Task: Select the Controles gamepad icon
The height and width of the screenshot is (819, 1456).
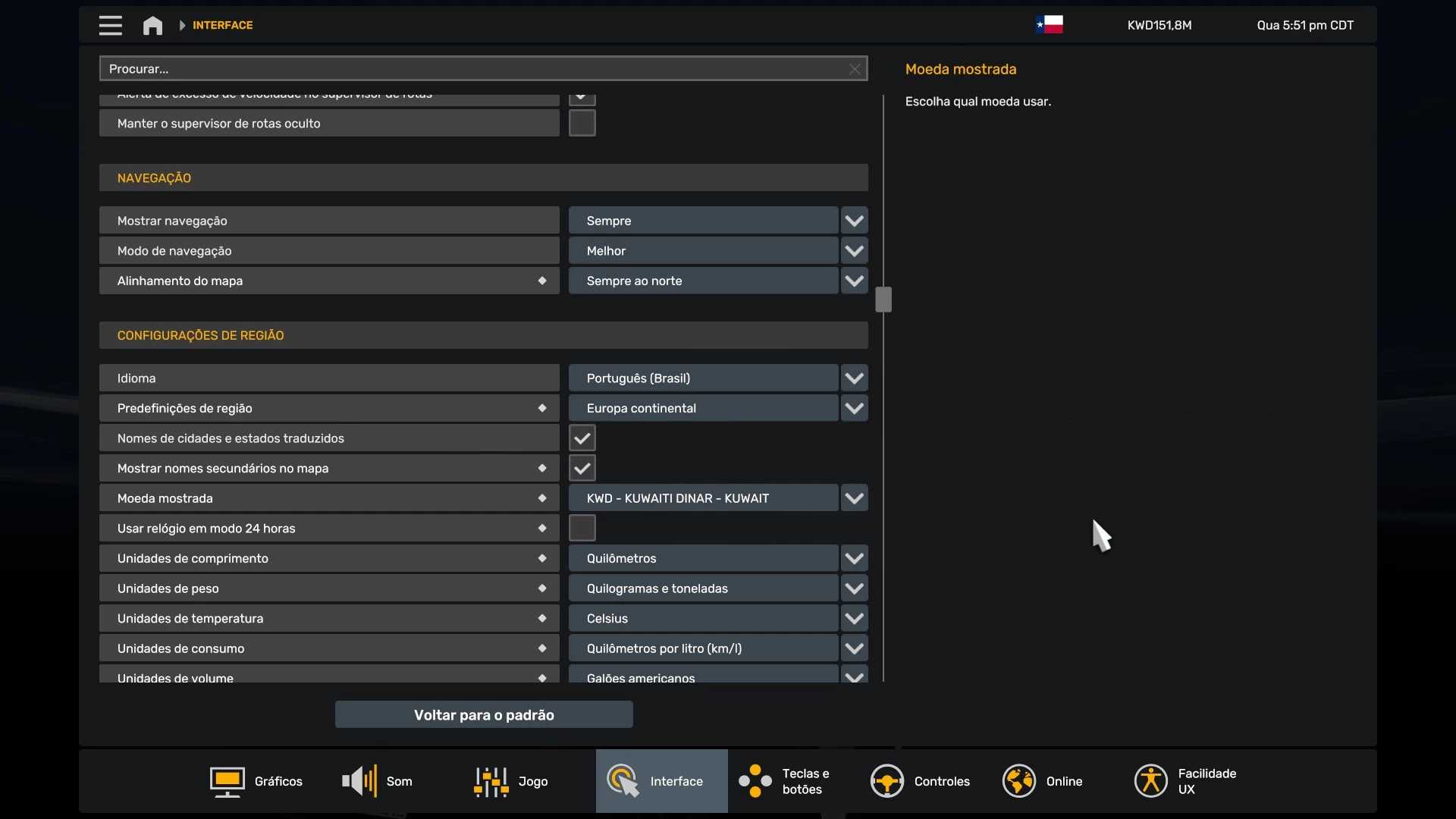Action: [887, 781]
